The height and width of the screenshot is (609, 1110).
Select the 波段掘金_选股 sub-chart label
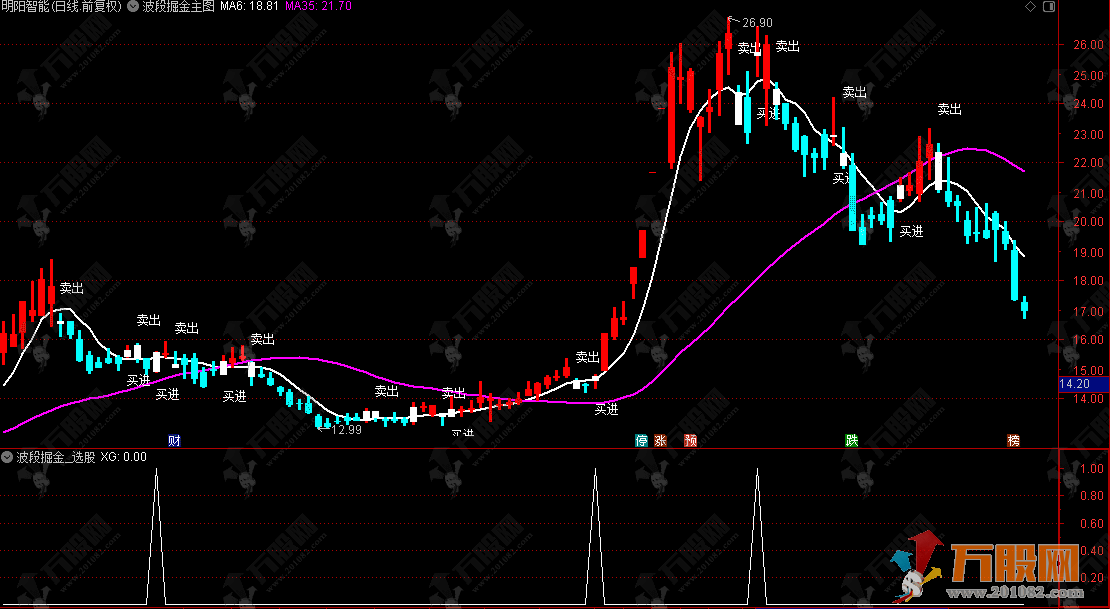[56, 457]
